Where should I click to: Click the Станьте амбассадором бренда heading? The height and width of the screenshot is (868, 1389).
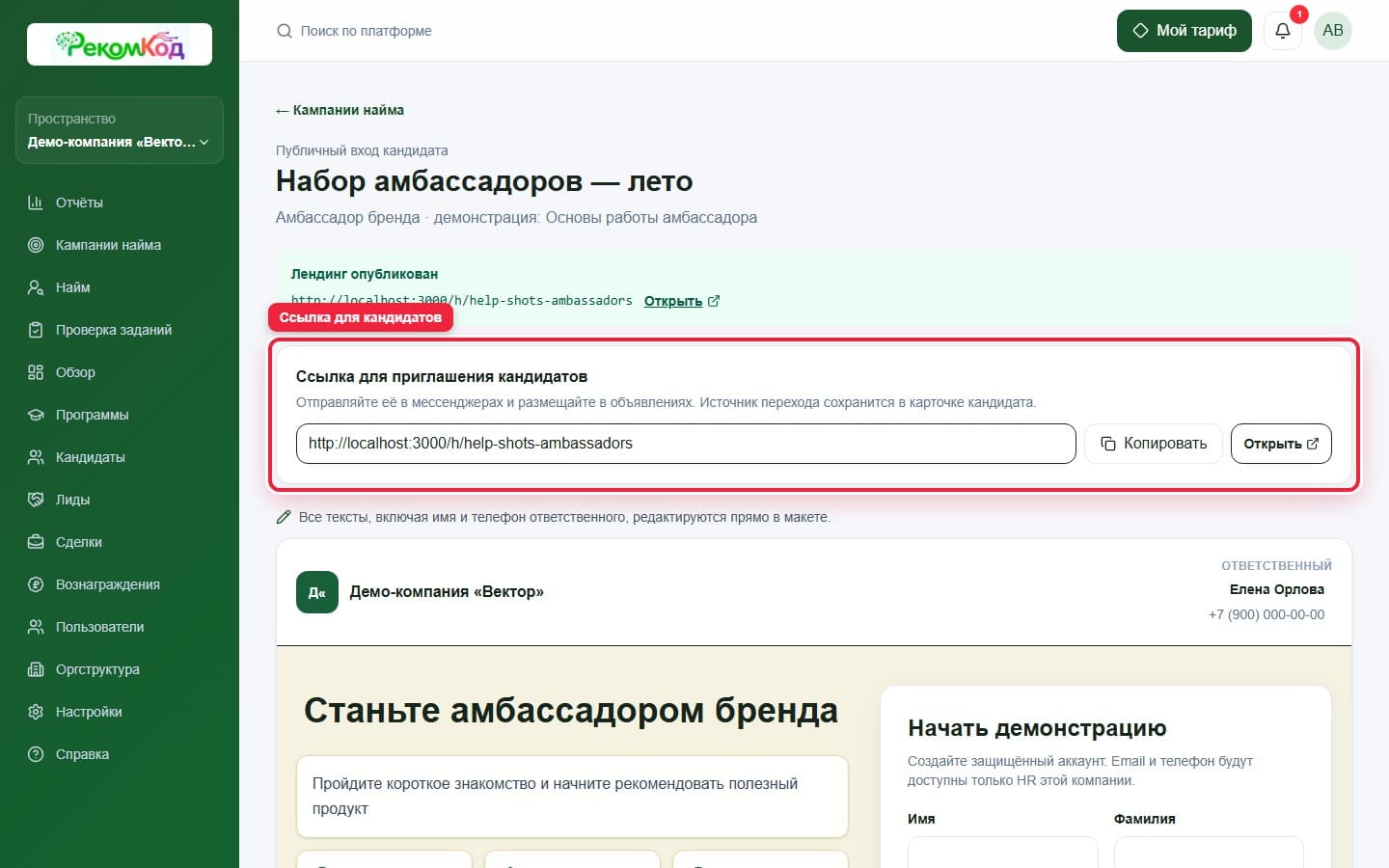pos(571,711)
